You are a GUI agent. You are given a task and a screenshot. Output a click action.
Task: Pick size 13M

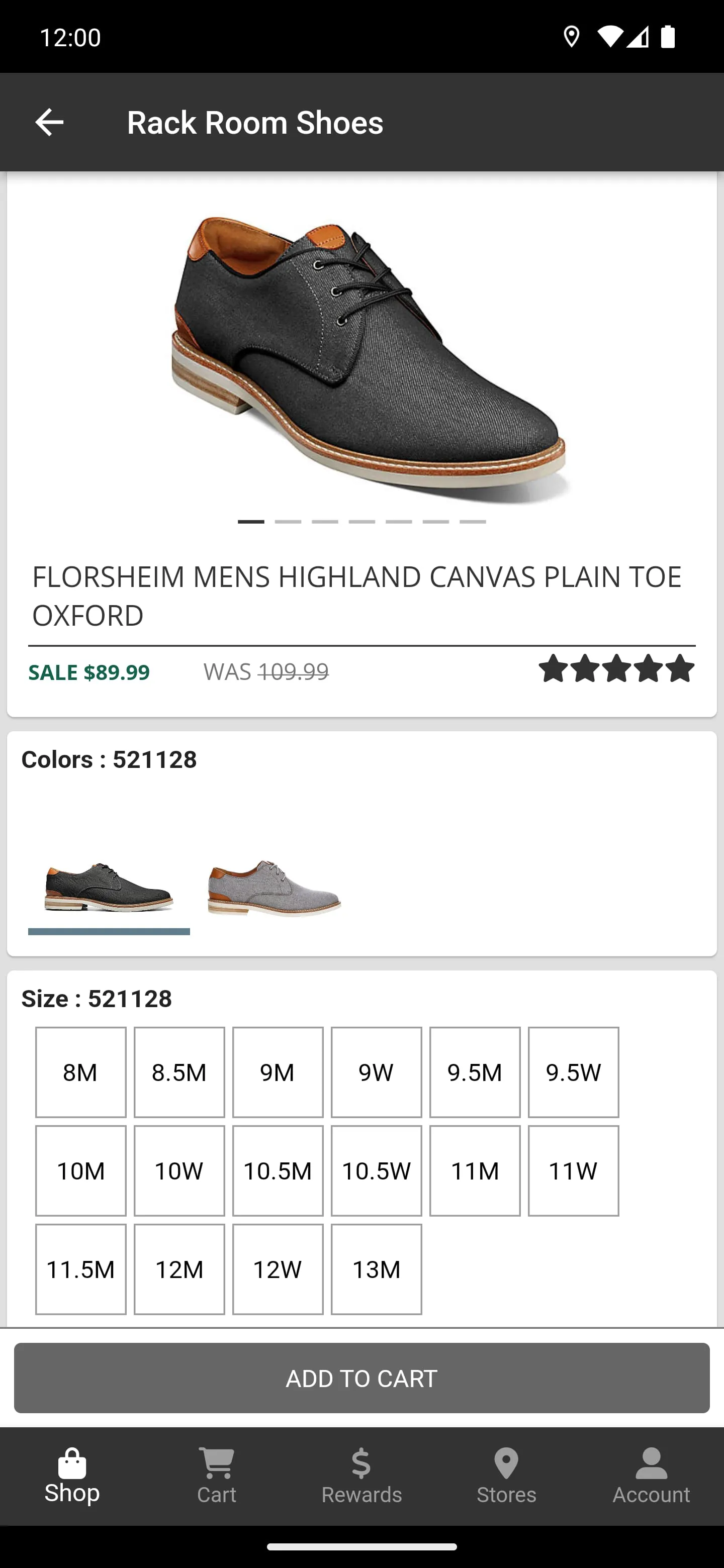click(x=376, y=1269)
